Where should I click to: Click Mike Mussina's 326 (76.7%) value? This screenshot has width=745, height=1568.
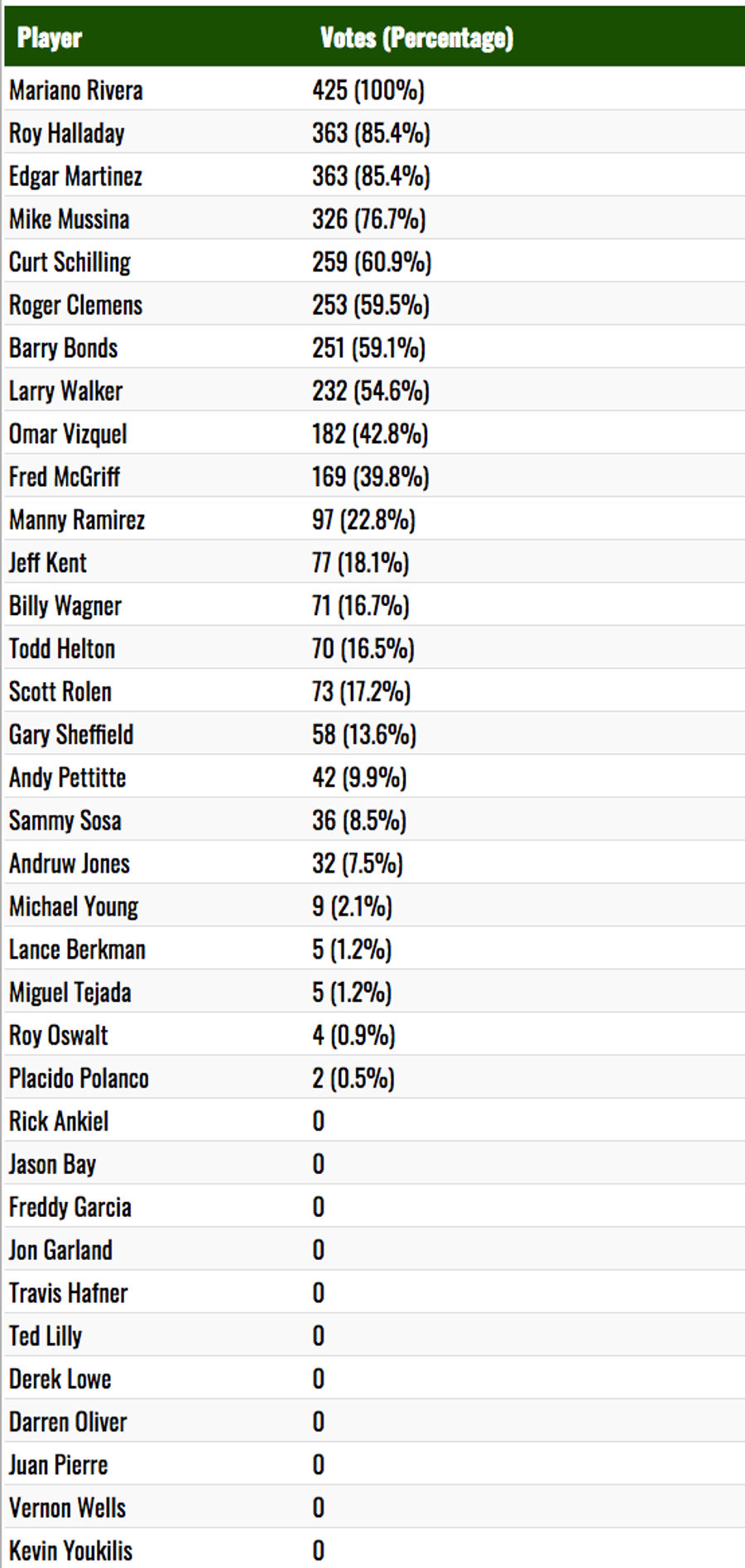369,219
